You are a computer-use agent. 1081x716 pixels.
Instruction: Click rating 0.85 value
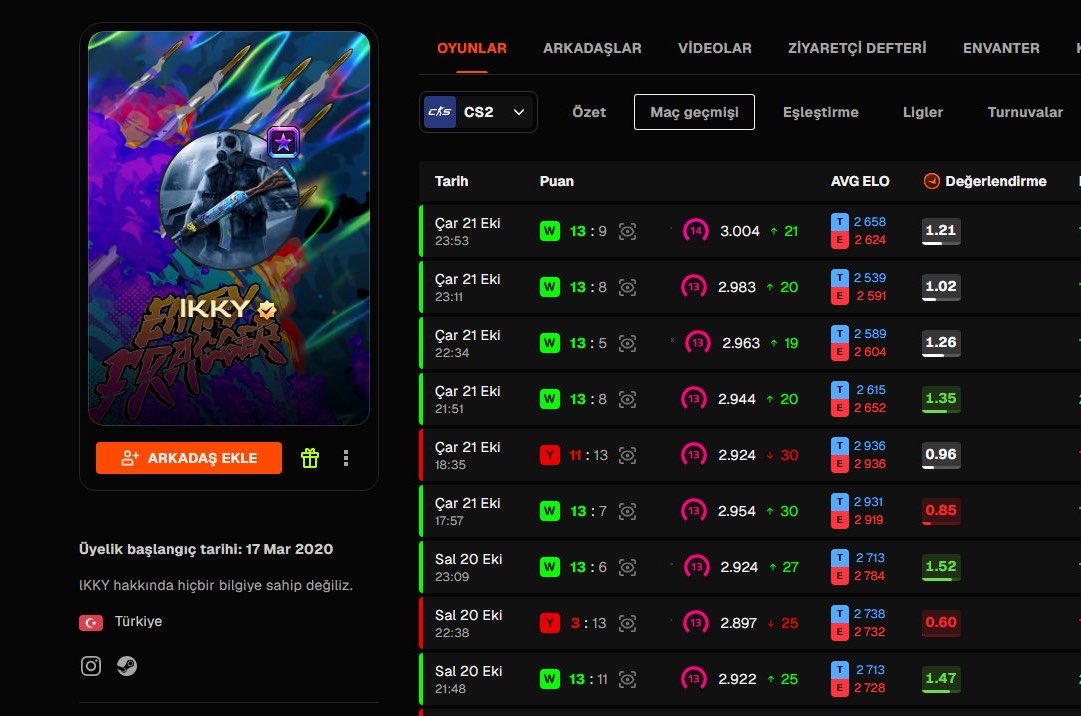point(941,511)
